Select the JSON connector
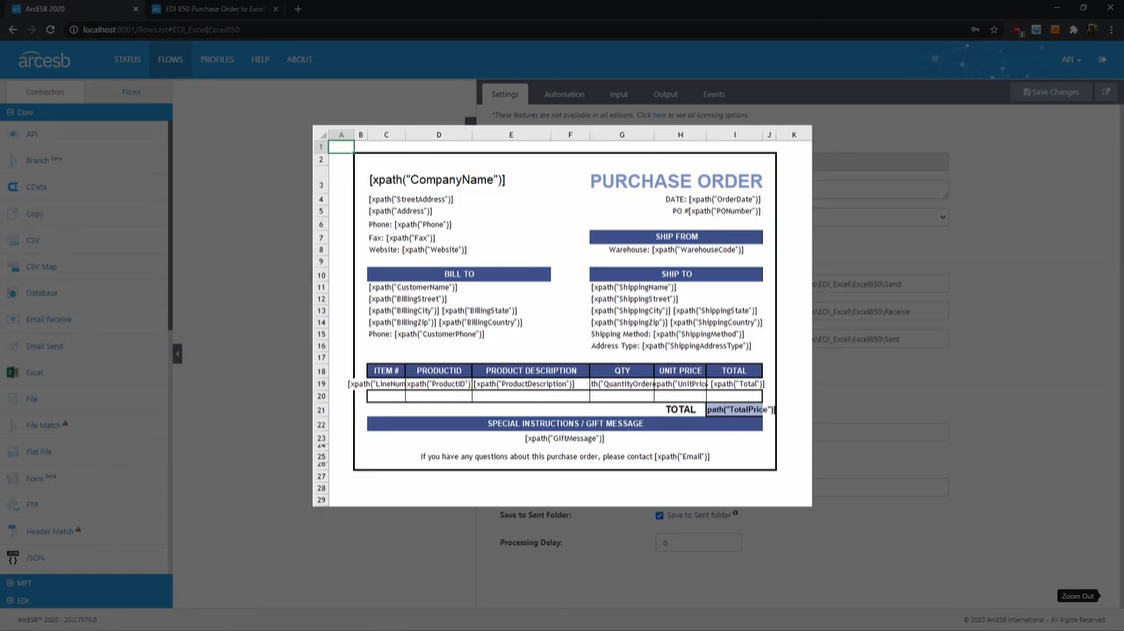1124x631 pixels. [x=35, y=558]
